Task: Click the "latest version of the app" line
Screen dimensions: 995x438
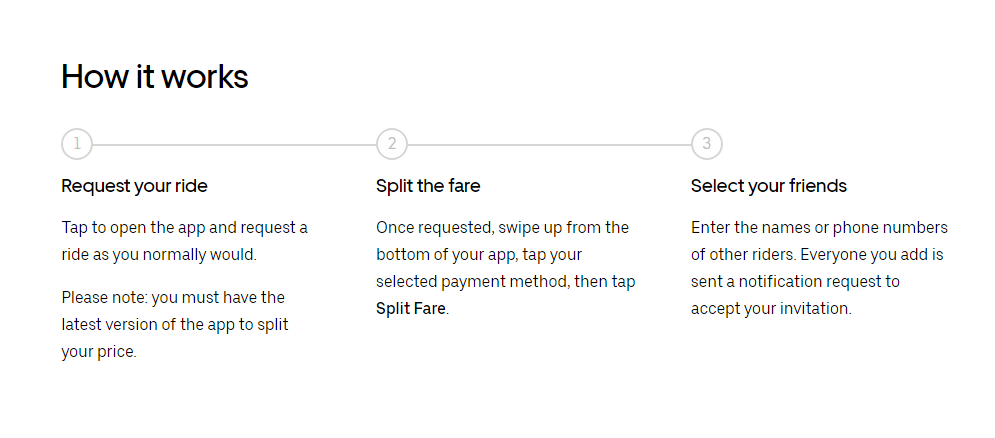Action: [x=175, y=325]
